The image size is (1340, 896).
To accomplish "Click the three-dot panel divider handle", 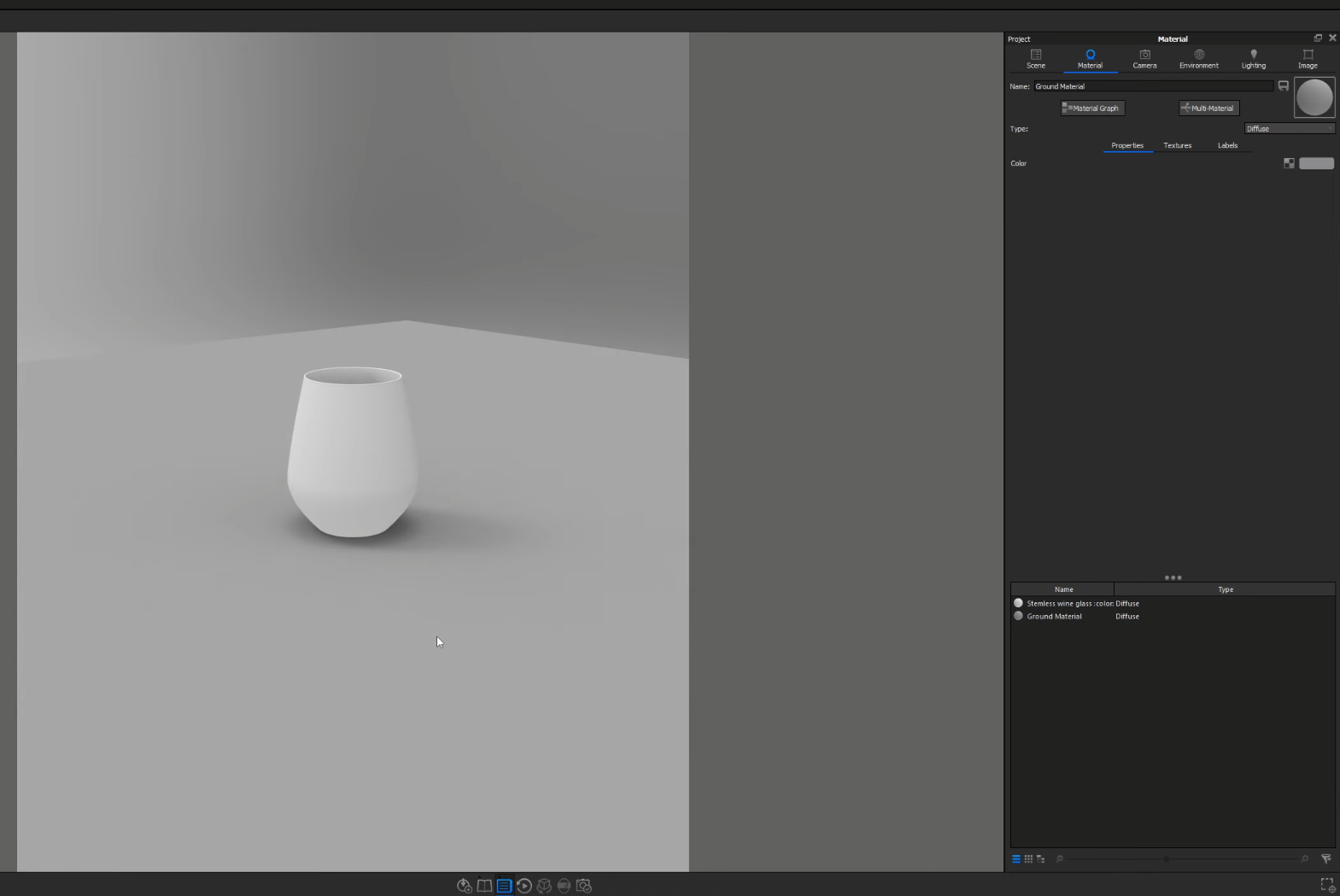I will tap(1173, 577).
